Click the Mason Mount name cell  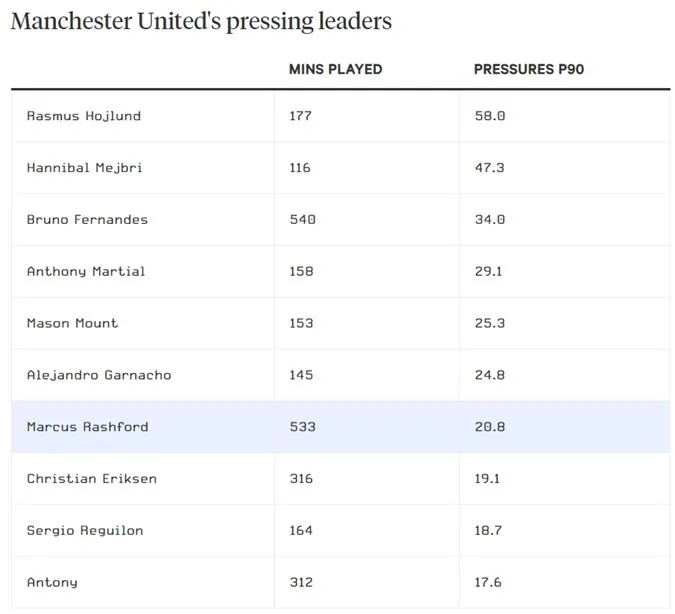click(x=72, y=323)
